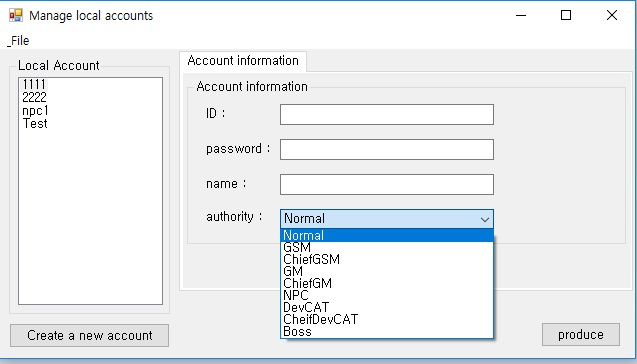Image resolution: width=637 pixels, height=364 pixels.
Task: Choose Normal from authority list
Action: pos(387,235)
